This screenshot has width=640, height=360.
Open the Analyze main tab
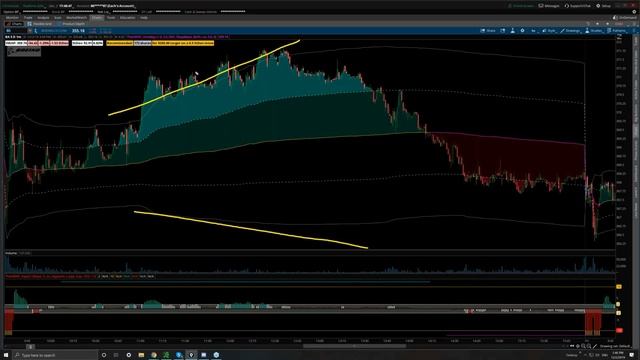tap(43, 18)
